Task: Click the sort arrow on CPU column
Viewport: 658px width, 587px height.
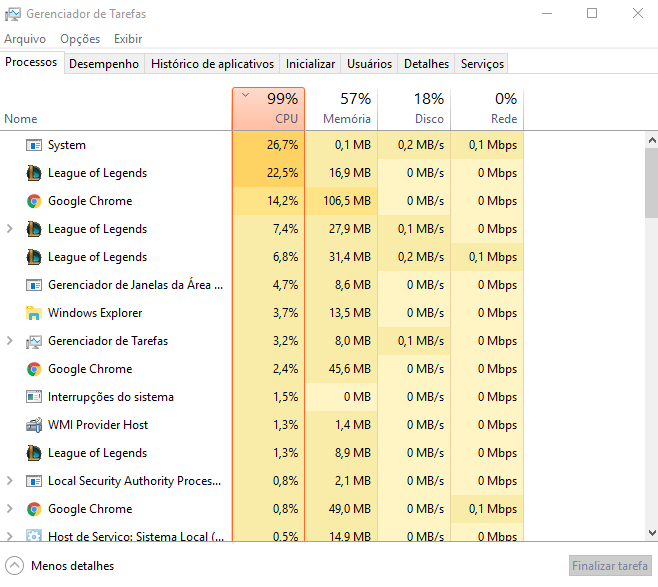Action: click(245, 95)
